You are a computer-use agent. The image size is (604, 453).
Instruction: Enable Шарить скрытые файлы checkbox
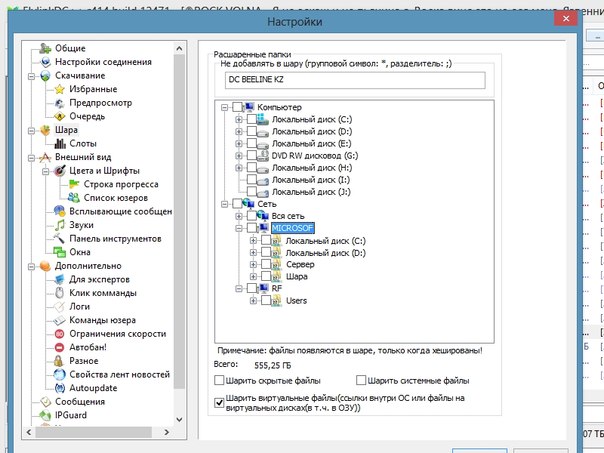(220, 381)
